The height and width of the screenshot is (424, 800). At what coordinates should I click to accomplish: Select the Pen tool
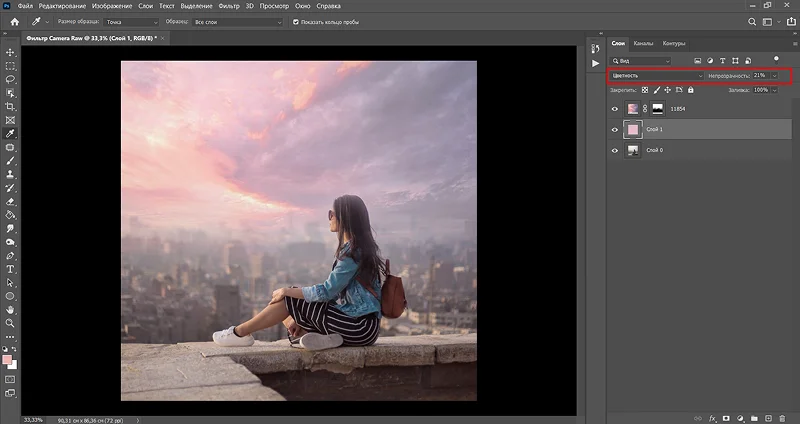(10, 256)
